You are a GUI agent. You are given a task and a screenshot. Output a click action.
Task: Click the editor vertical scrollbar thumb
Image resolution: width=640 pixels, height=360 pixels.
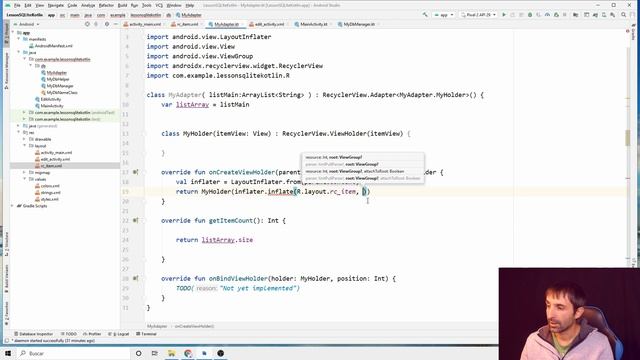tap(627, 138)
